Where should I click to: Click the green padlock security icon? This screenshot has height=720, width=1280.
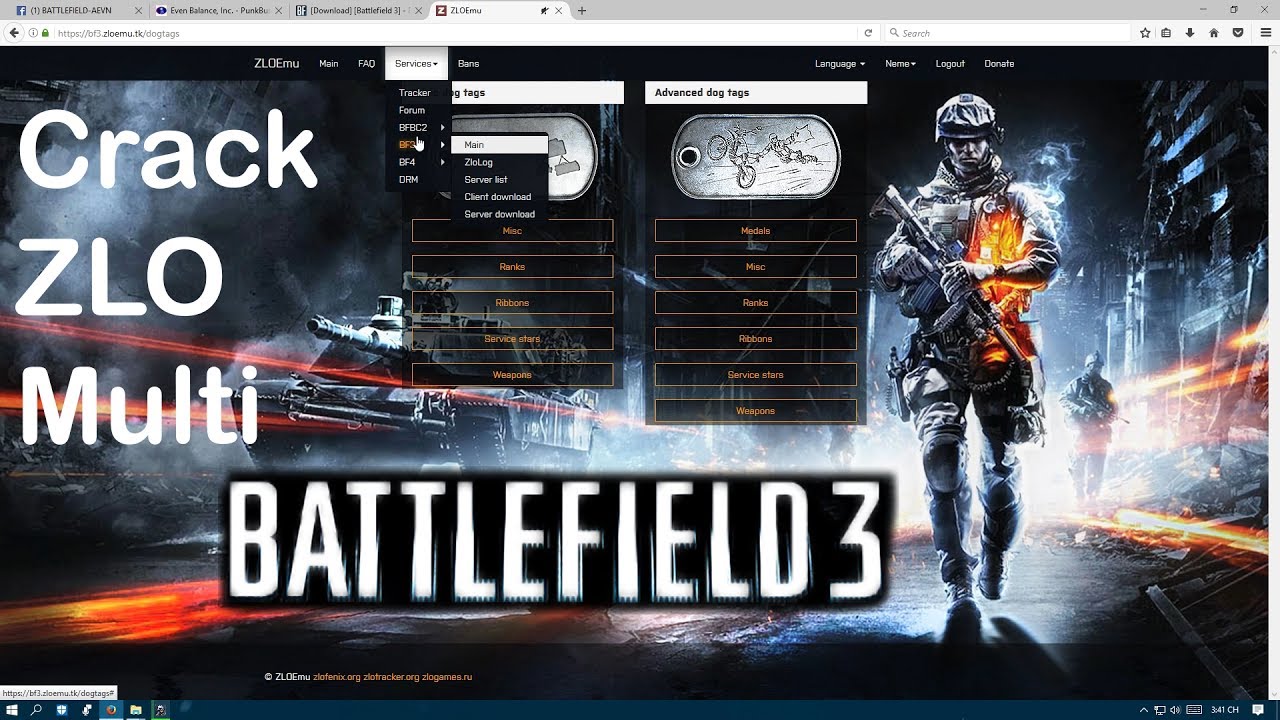[45, 33]
